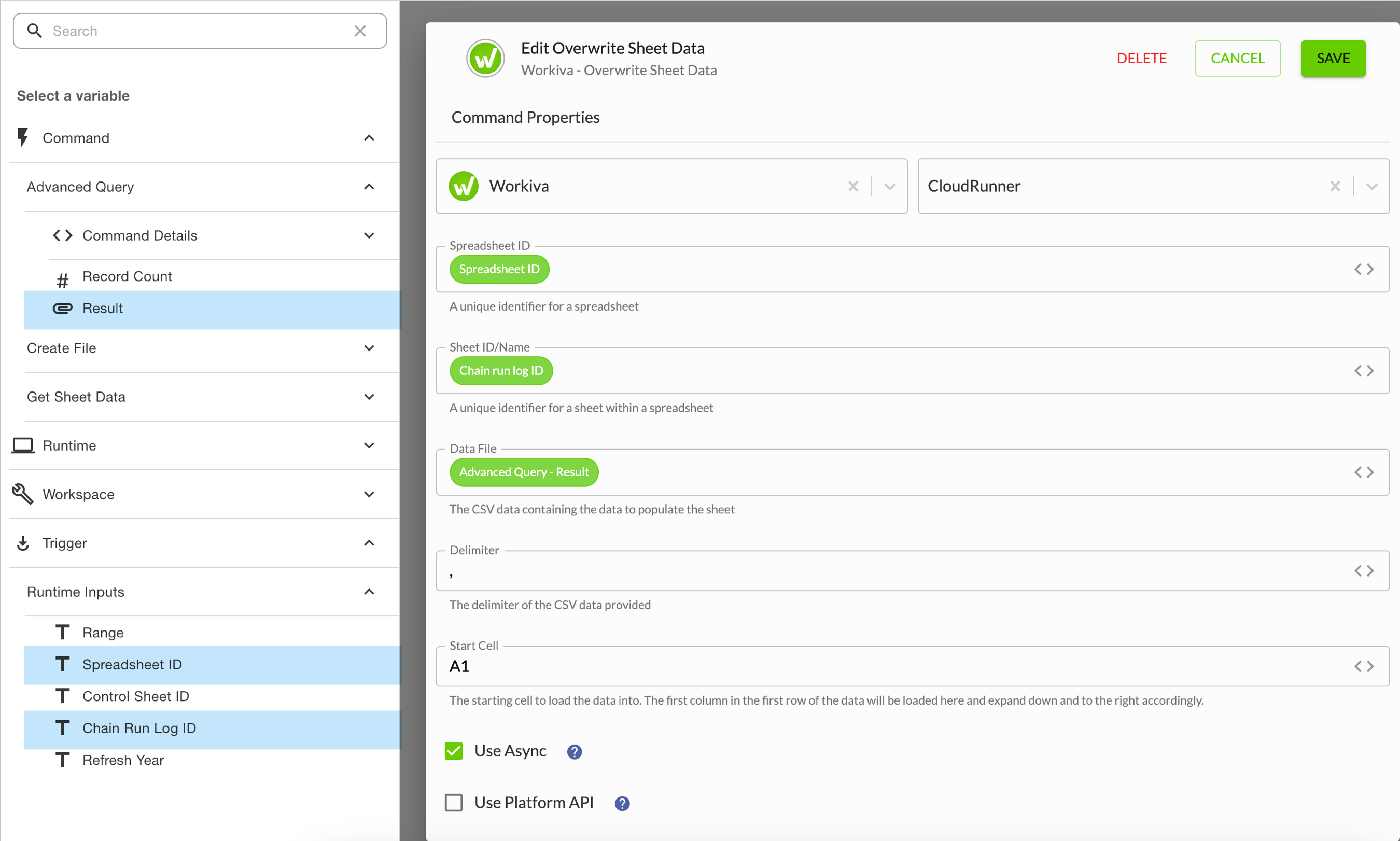
Task: Enable the Use Platform API checkbox
Action: coord(453,803)
